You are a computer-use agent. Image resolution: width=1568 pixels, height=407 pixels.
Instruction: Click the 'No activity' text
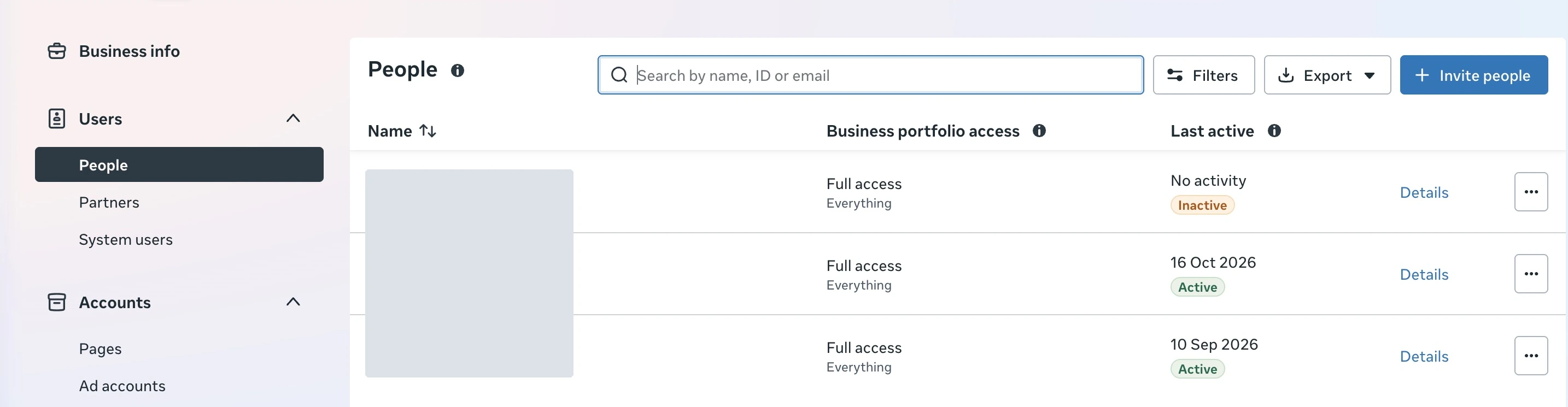pos(1208,181)
